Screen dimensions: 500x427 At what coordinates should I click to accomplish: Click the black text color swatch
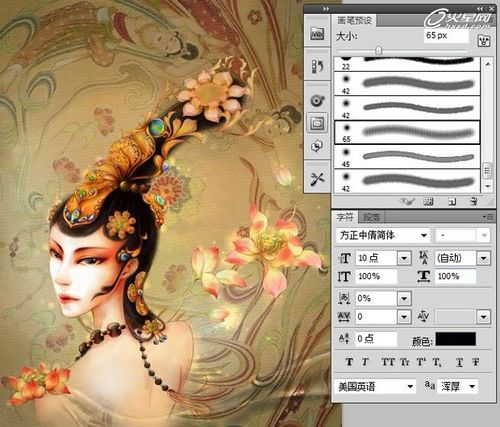tap(456, 339)
